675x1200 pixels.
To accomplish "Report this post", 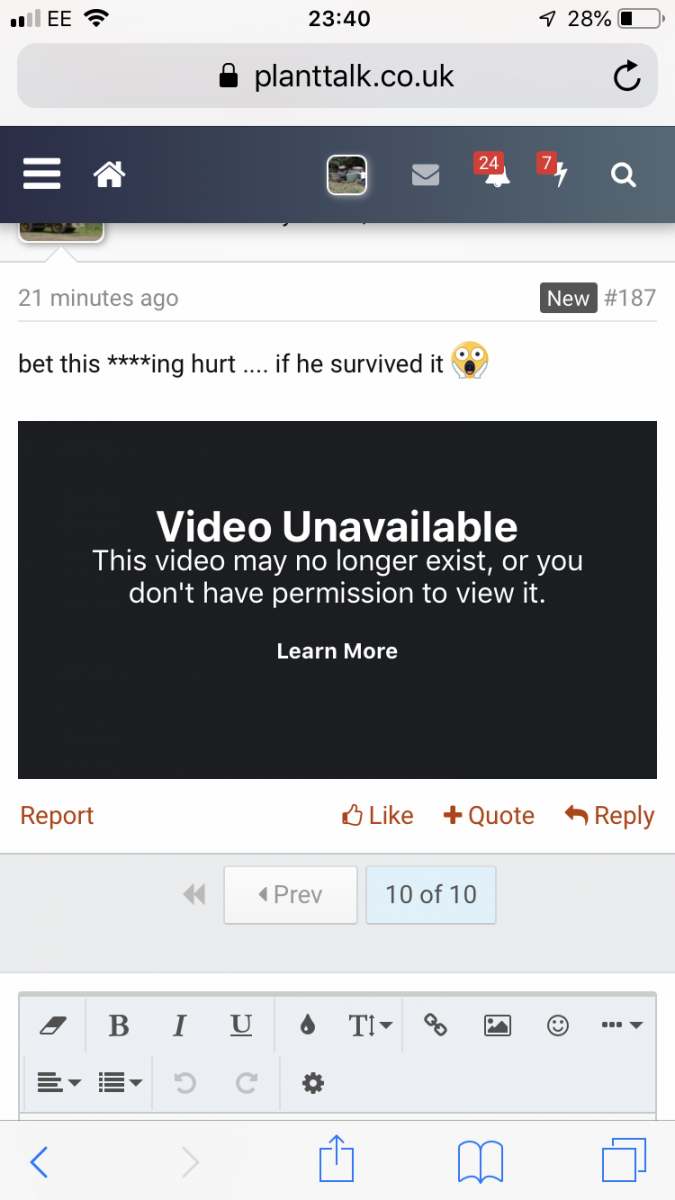I will point(57,816).
